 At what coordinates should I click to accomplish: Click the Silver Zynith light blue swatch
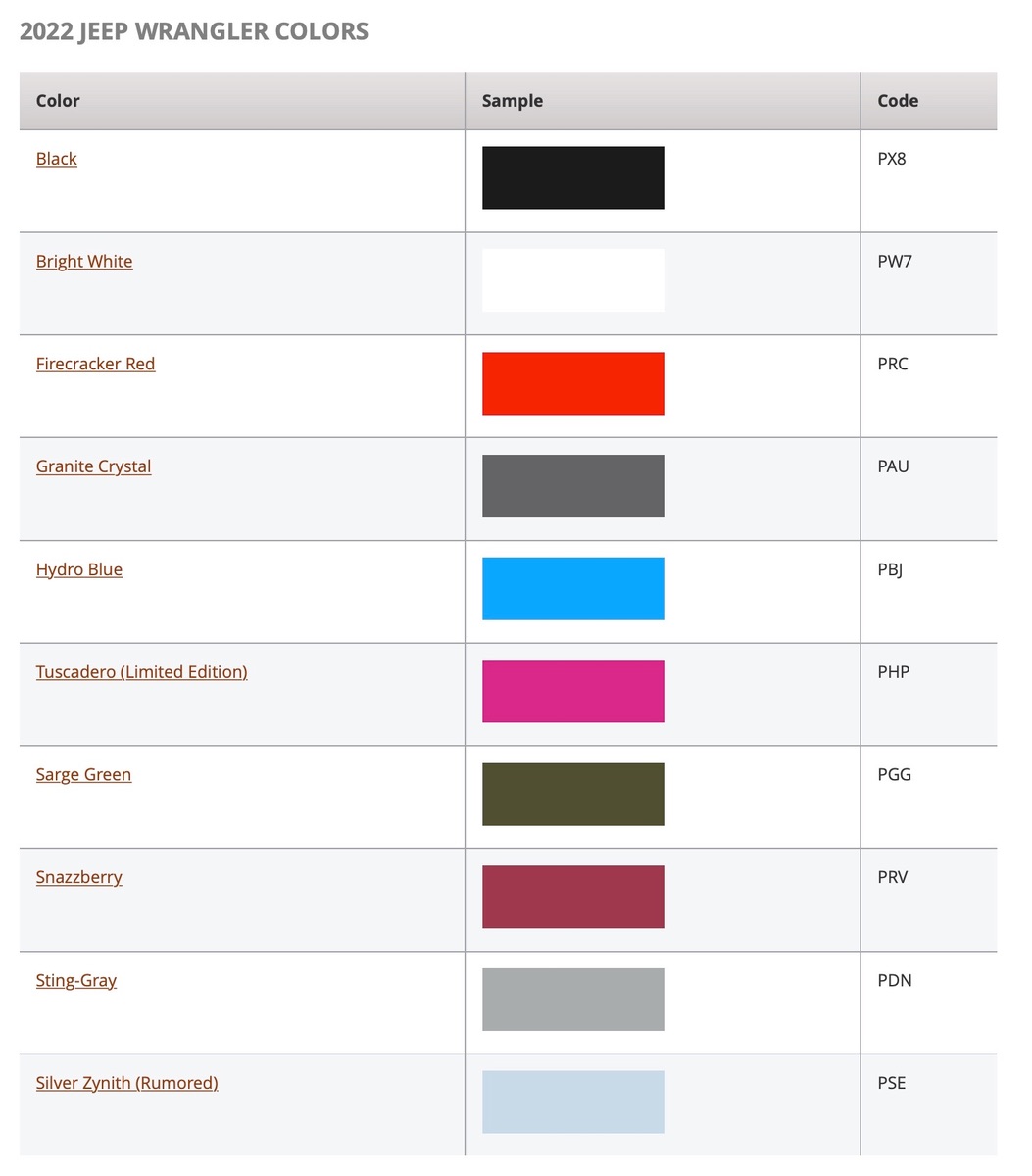point(573,1102)
